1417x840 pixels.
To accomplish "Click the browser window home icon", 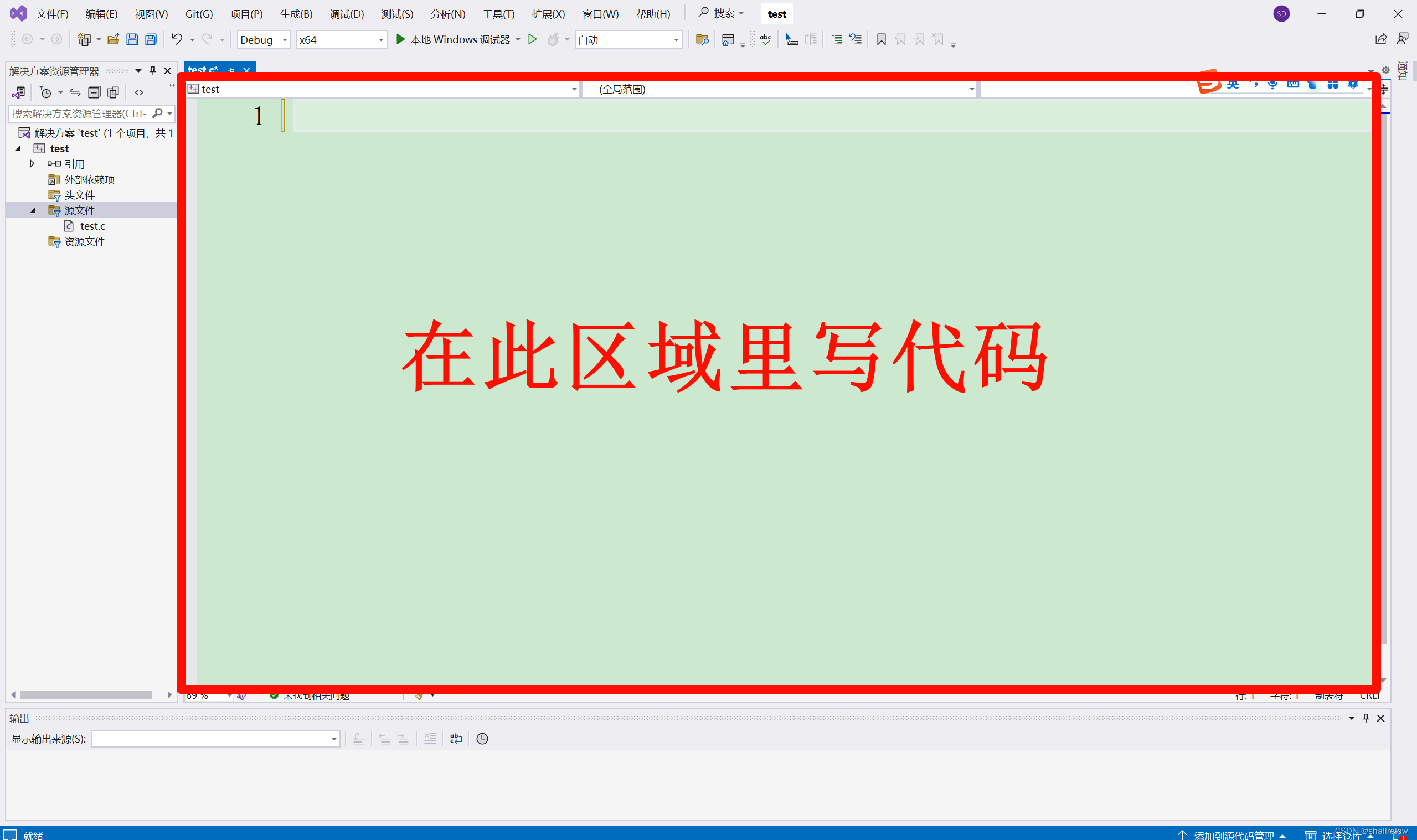I will (x=728, y=40).
